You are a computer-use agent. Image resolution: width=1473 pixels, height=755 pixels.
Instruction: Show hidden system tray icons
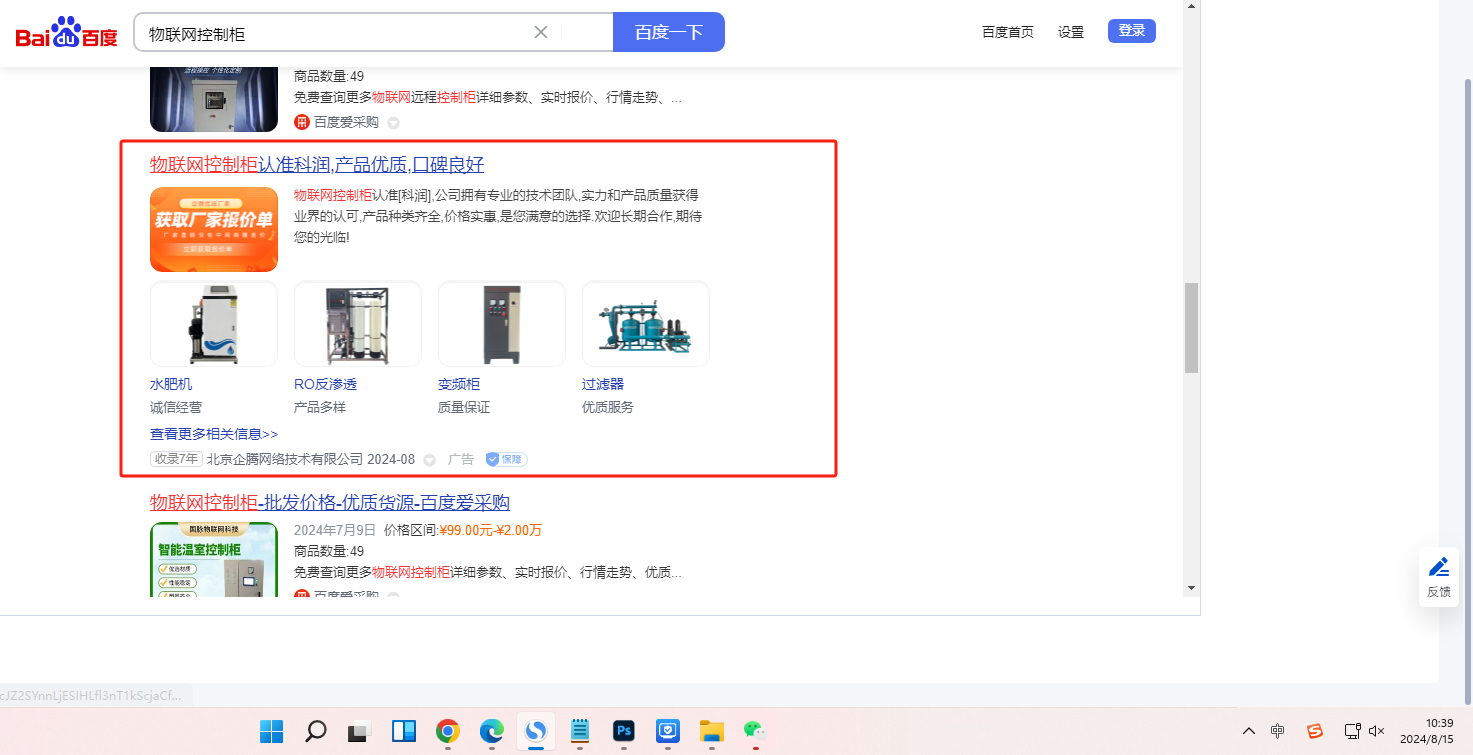tap(1248, 731)
